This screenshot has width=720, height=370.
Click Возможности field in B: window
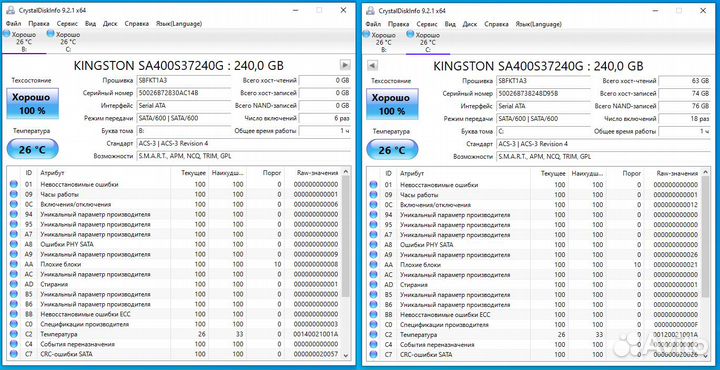[x=244, y=156]
